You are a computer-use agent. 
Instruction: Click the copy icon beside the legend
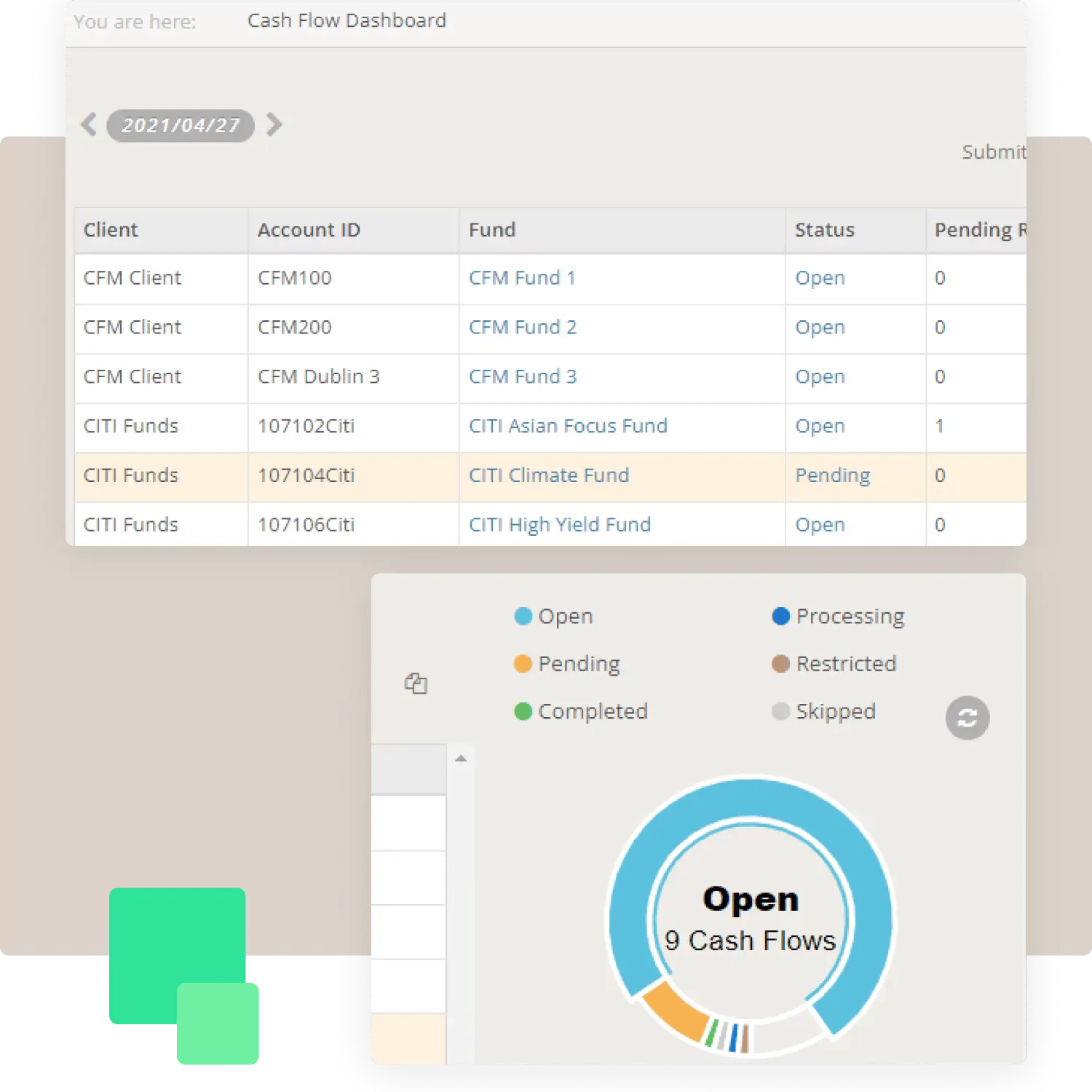pos(416,683)
